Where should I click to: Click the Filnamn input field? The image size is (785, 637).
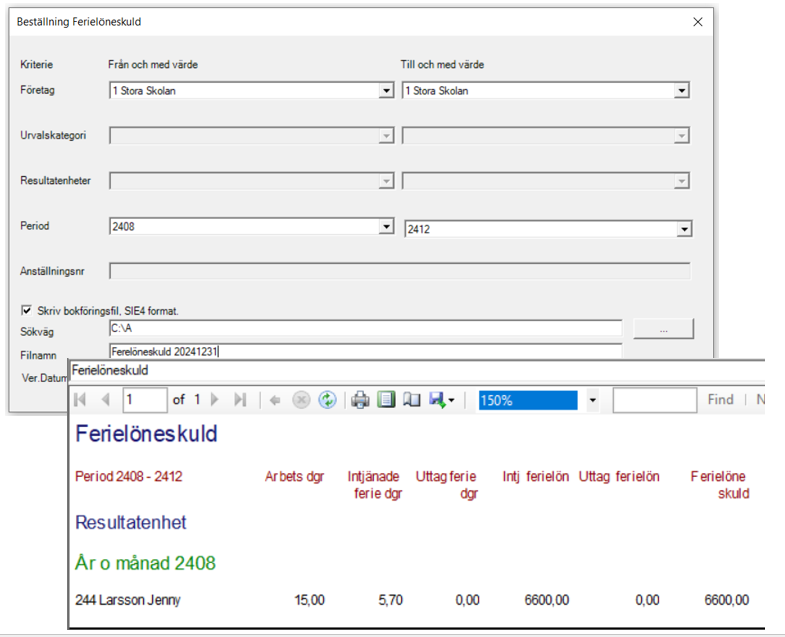[365, 352]
